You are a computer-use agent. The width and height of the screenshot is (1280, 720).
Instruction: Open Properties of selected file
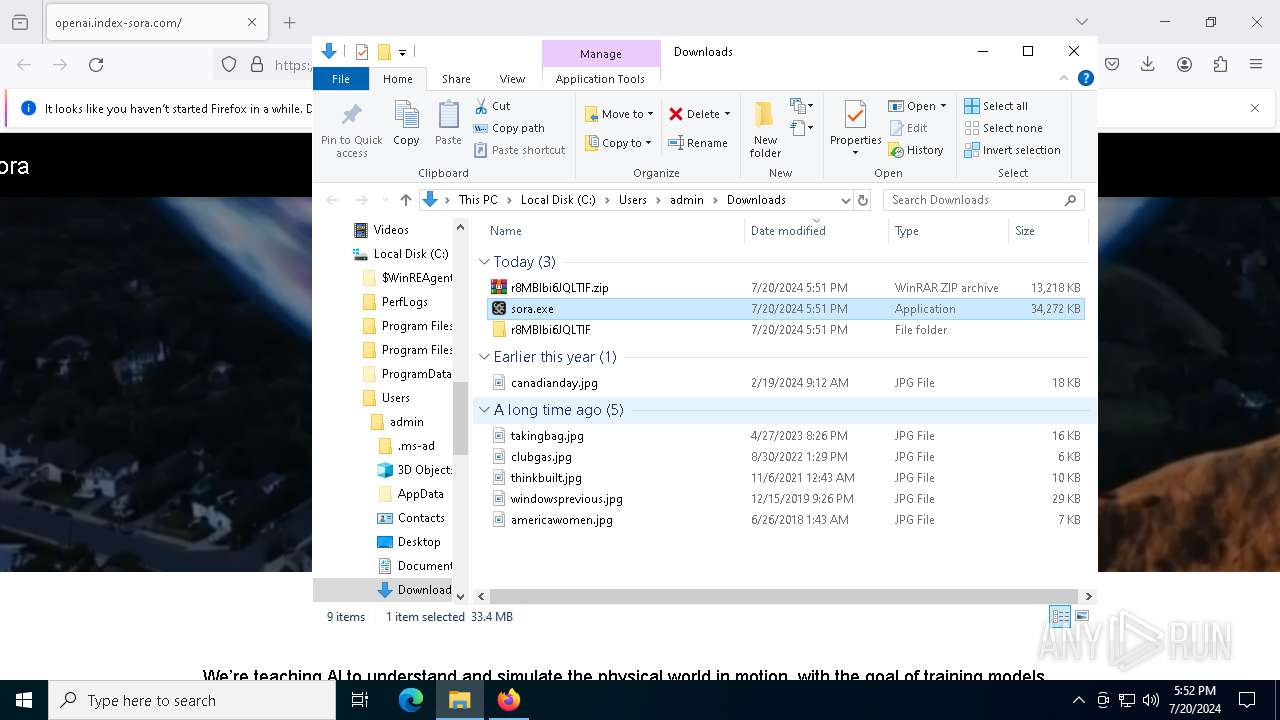click(855, 130)
